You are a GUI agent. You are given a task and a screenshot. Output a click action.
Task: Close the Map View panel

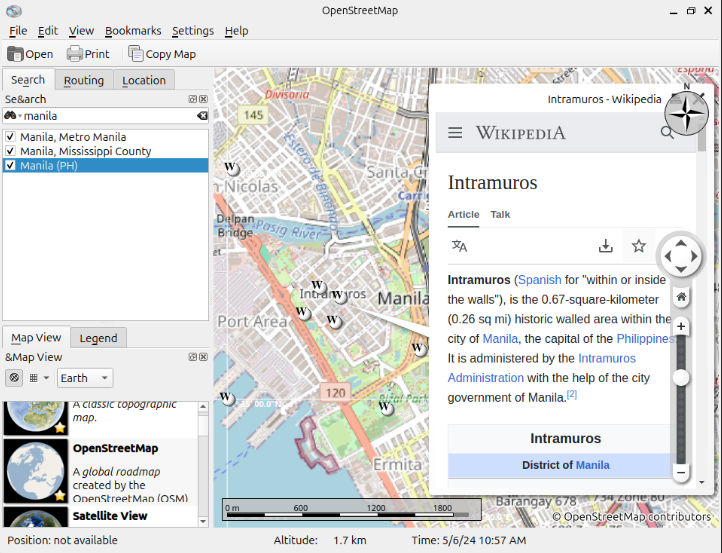click(203, 357)
